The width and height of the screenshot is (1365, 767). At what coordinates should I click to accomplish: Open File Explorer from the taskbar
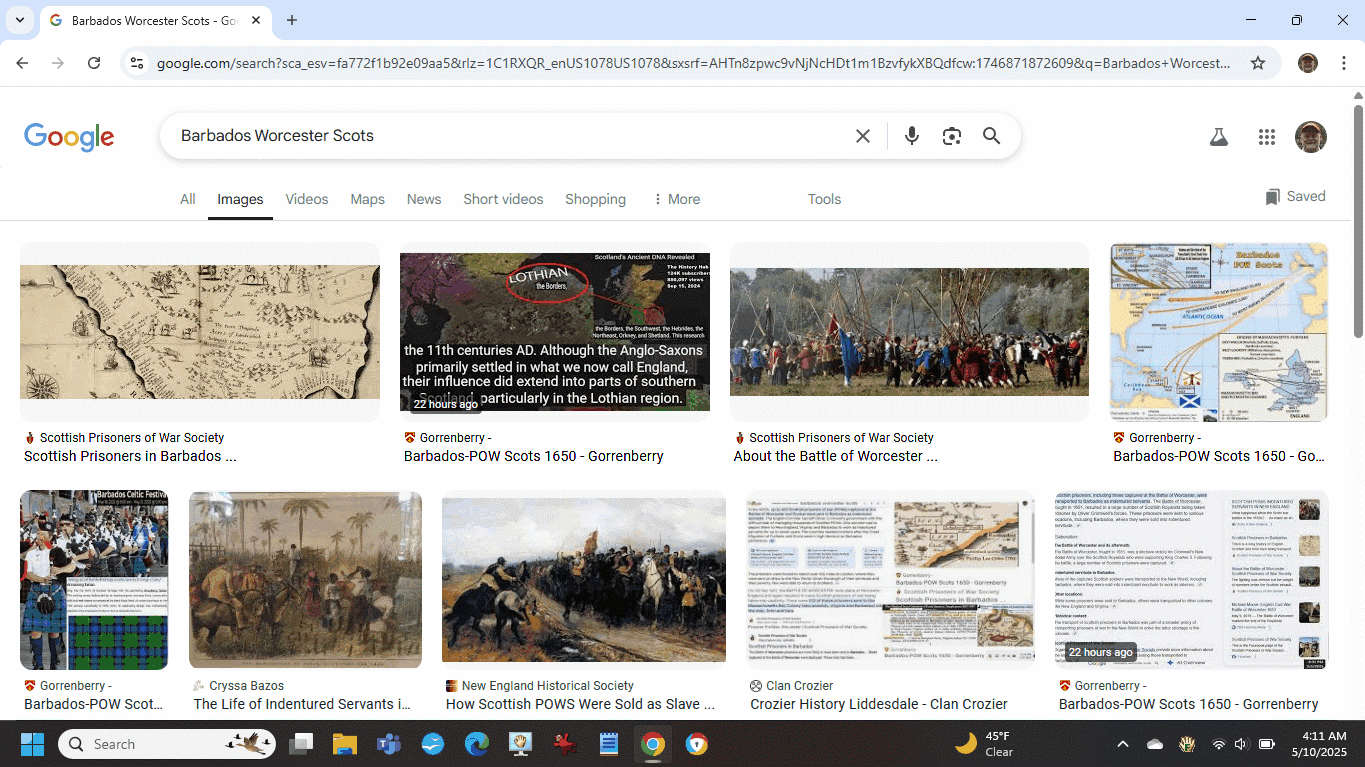click(x=344, y=744)
